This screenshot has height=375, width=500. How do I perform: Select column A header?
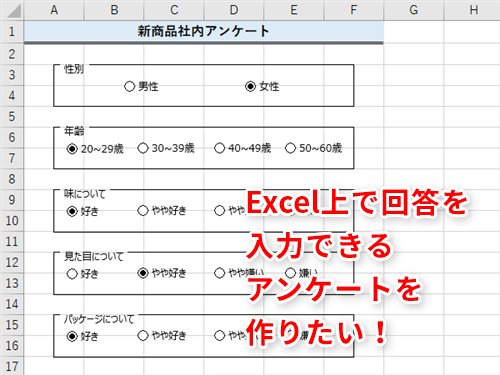tap(54, 10)
